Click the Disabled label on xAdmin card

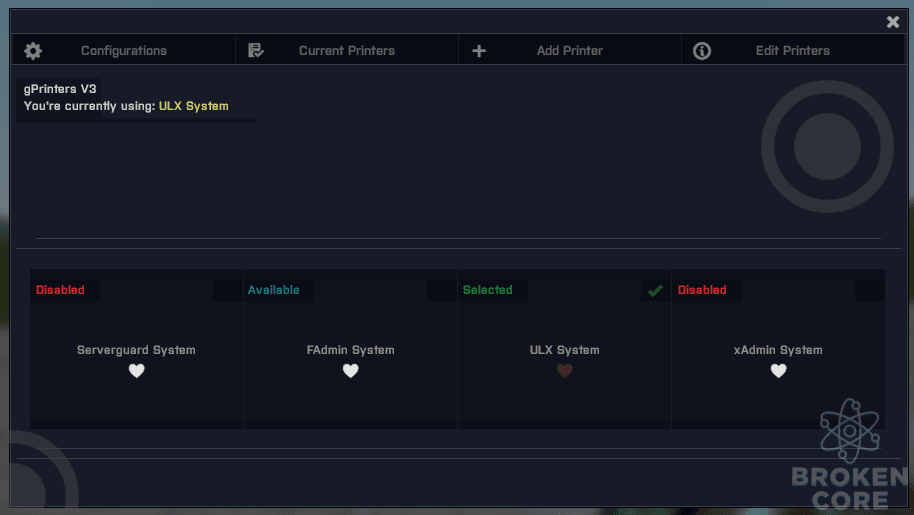[702, 290]
